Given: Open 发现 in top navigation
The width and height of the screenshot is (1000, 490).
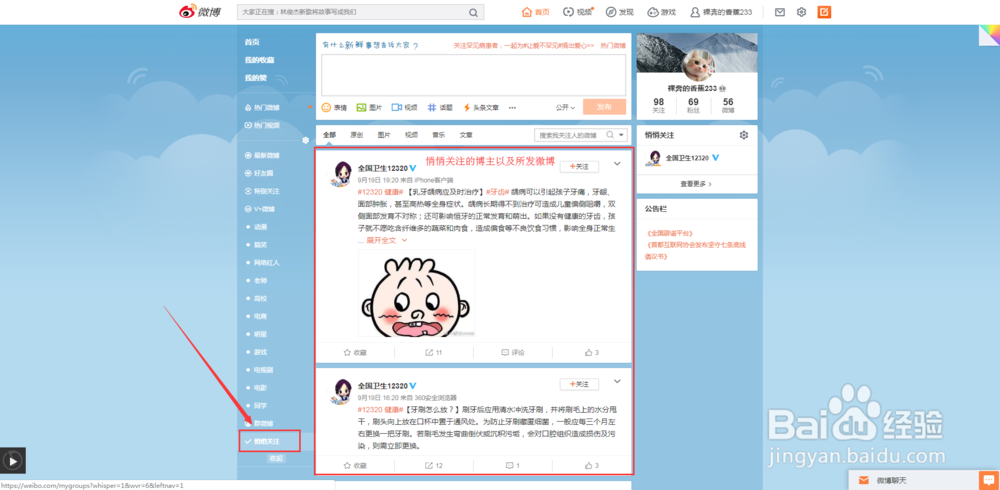Looking at the screenshot, I should 620,12.
